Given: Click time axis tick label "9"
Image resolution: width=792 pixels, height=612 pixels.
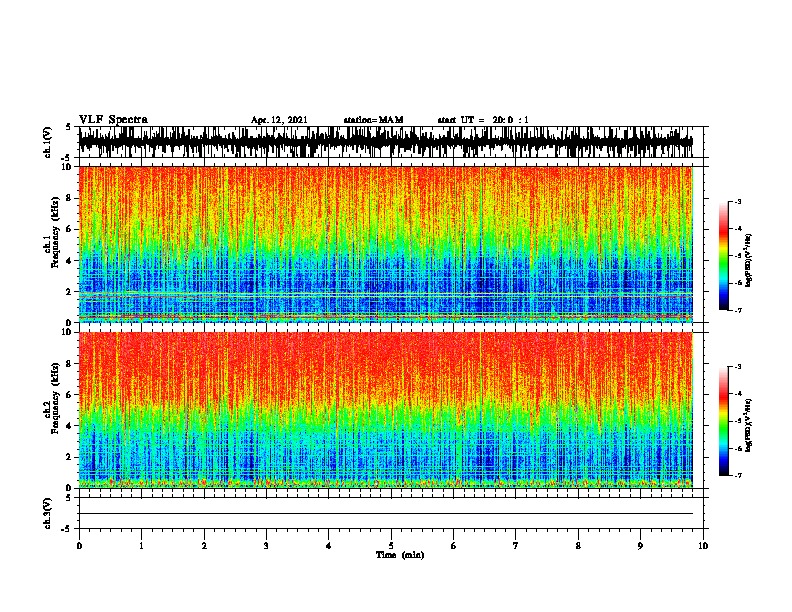Looking at the screenshot, I should tap(640, 546).
